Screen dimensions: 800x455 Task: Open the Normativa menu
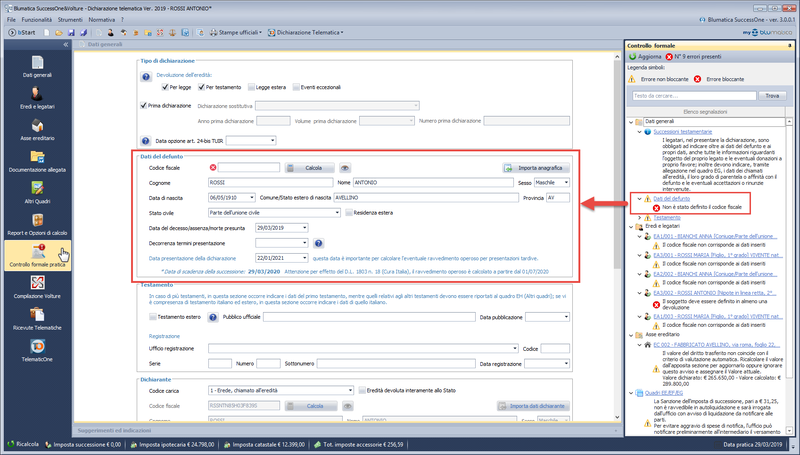[102, 19]
